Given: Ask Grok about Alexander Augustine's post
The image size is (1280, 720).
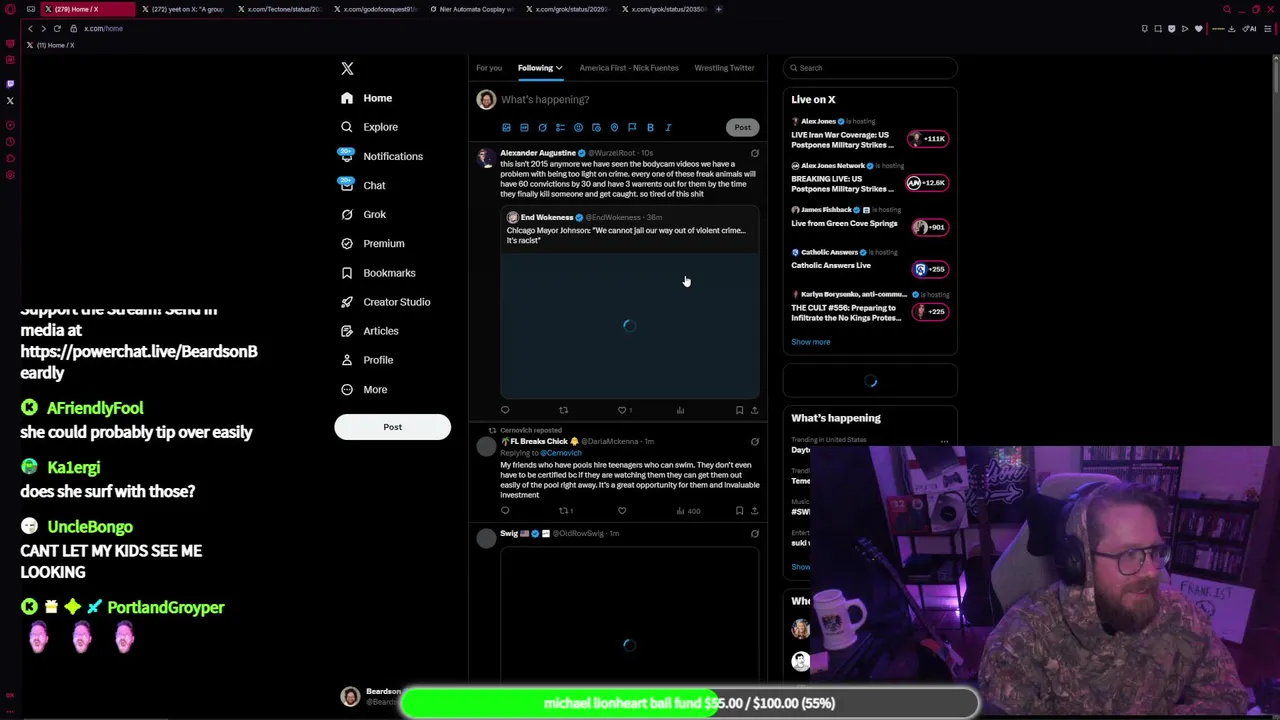Looking at the screenshot, I should [x=755, y=153].
